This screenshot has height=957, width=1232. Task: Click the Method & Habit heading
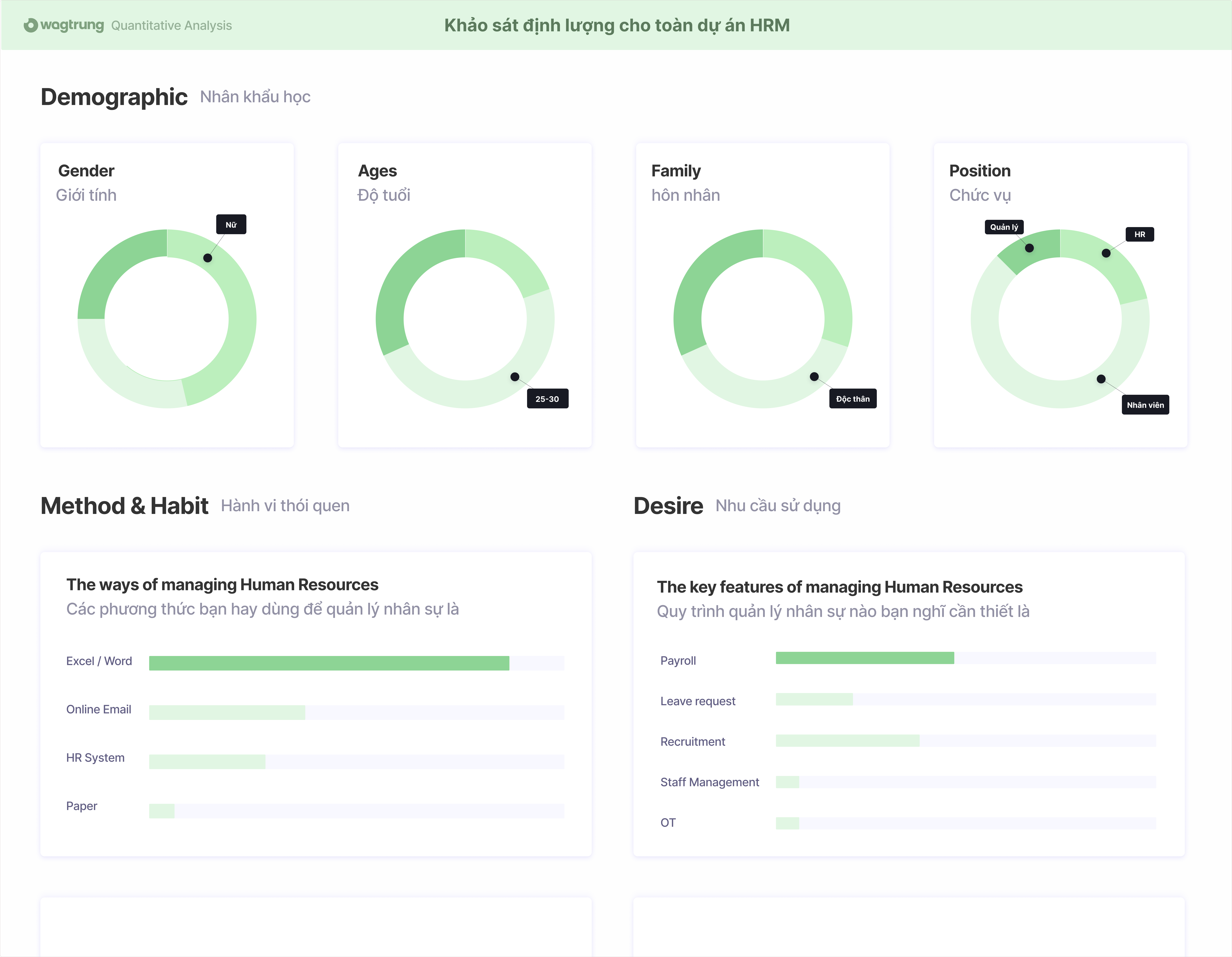point(125,506)
